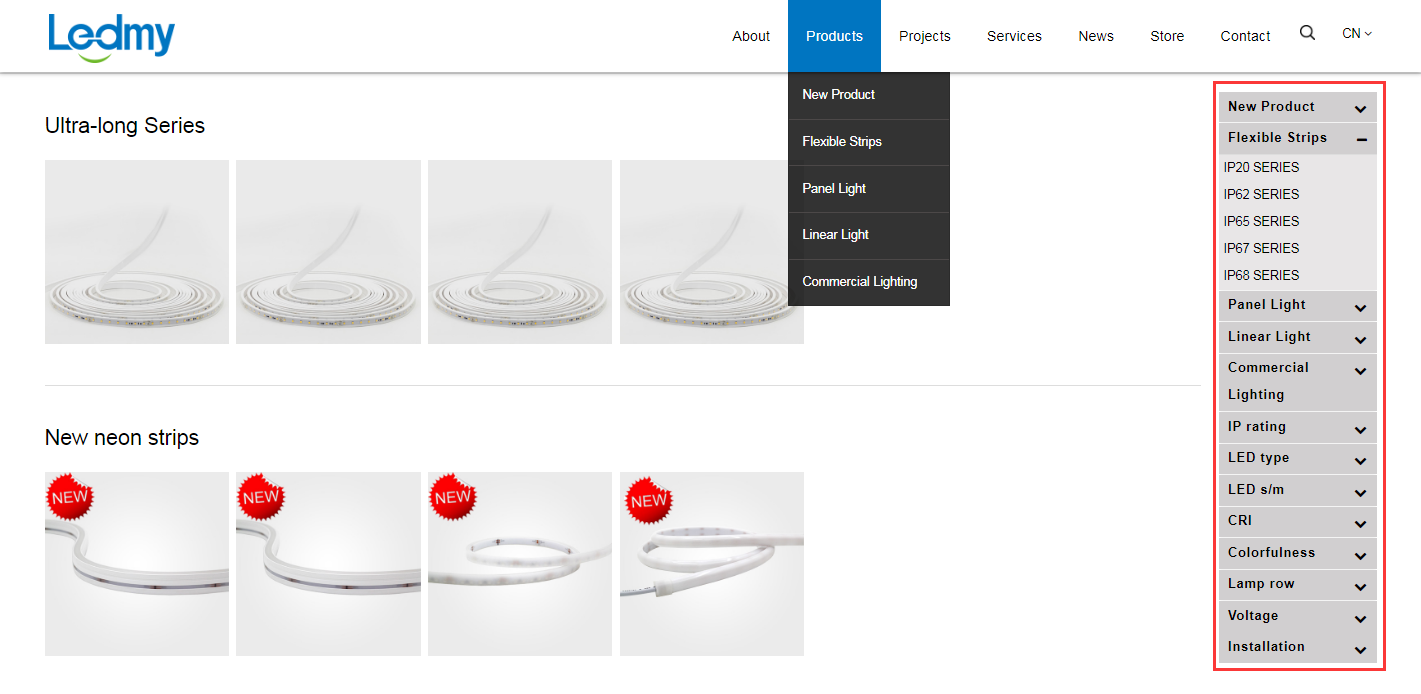Click the Ledmy logo

pos(111,38)
